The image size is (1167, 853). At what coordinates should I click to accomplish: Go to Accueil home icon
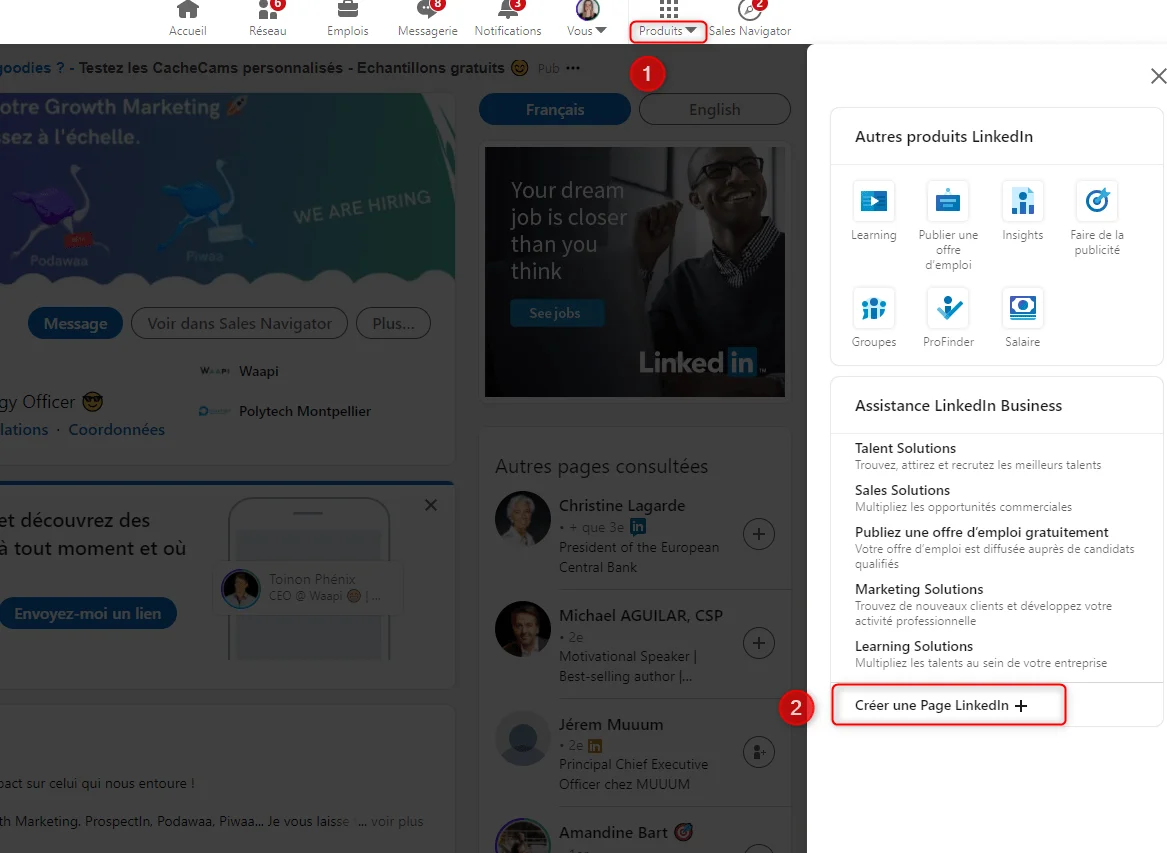188,19
